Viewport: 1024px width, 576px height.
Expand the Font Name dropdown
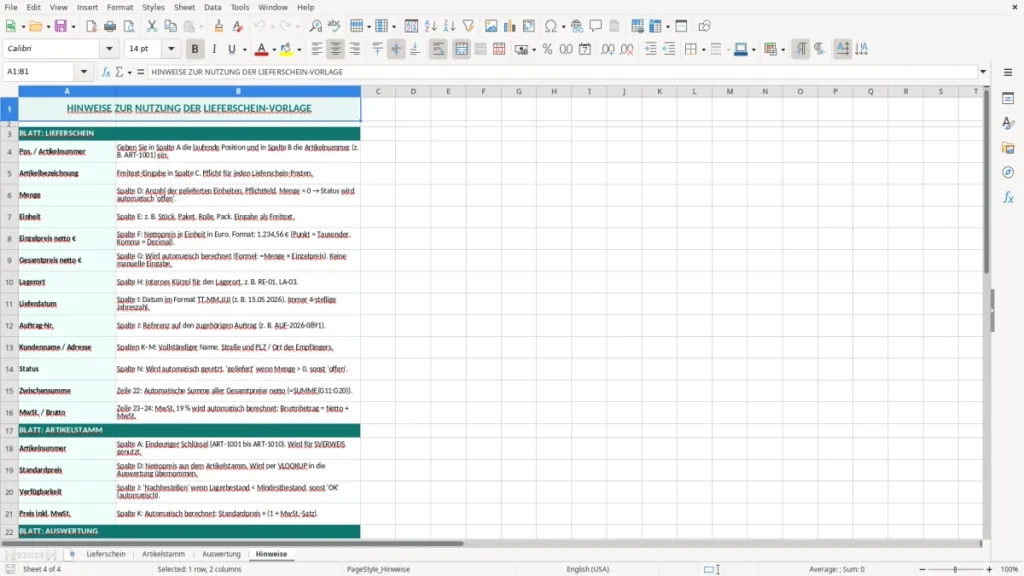109,48
